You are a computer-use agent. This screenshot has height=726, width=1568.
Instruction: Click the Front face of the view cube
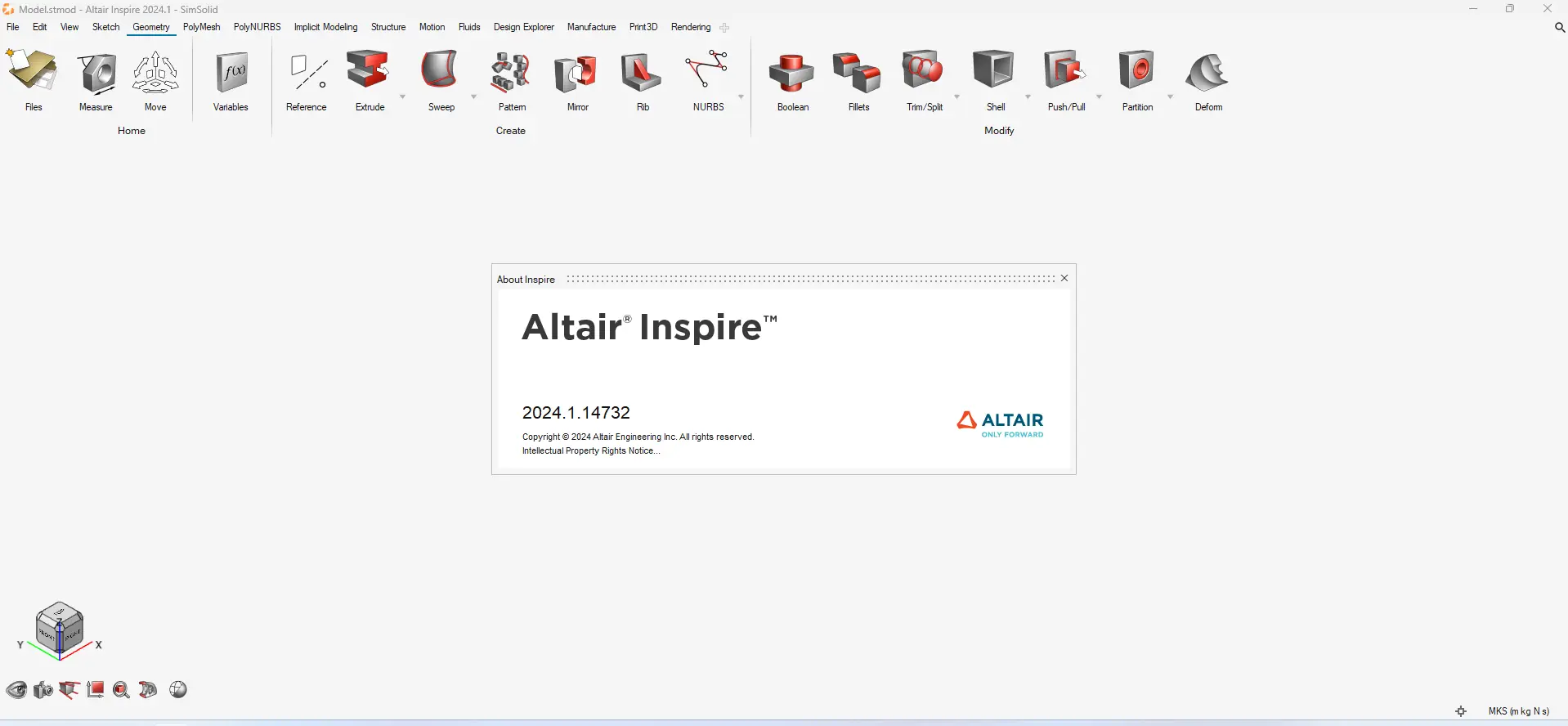click(x=47, y=634)
